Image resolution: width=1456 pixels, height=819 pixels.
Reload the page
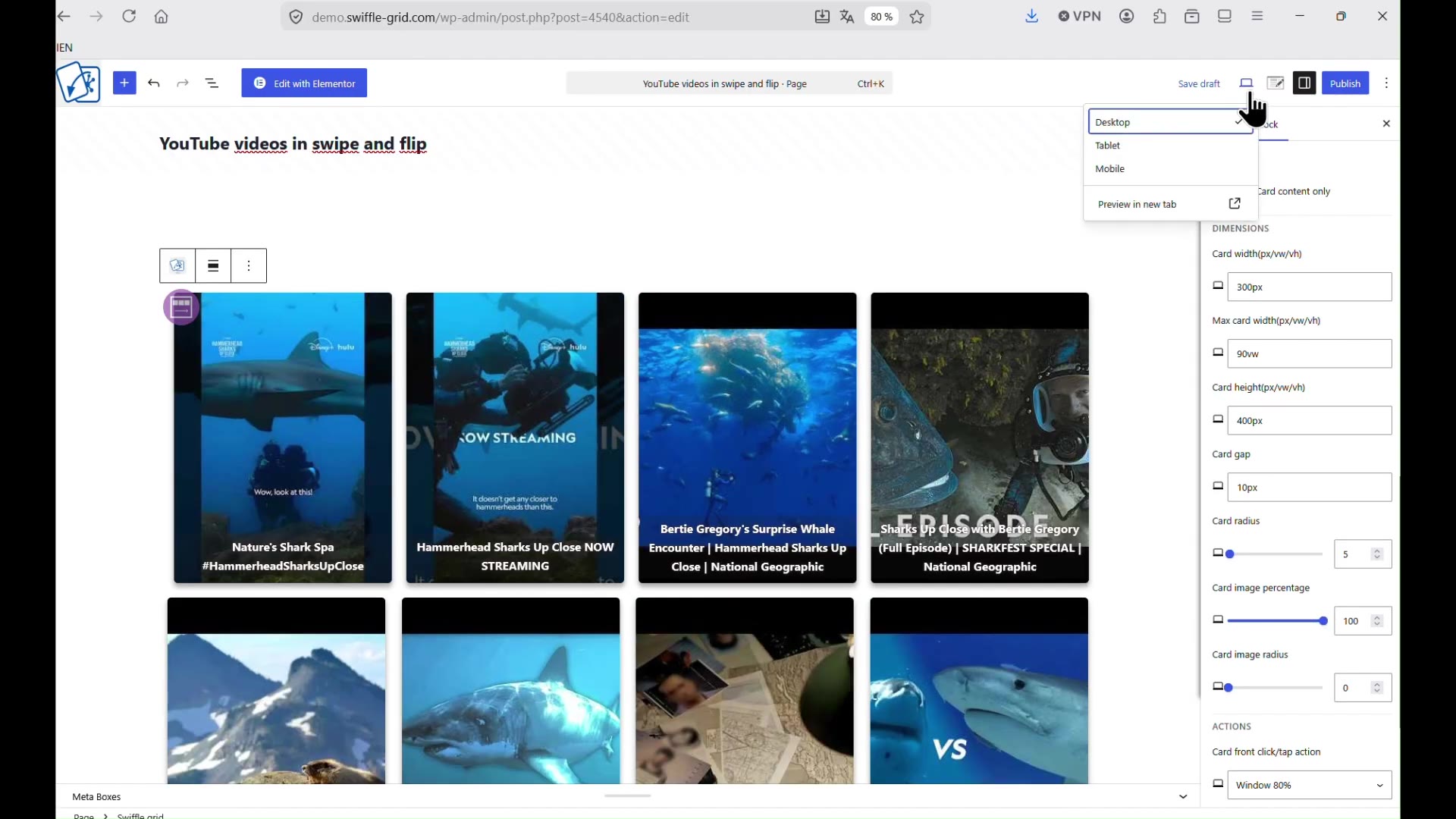[x=130, y=17]
